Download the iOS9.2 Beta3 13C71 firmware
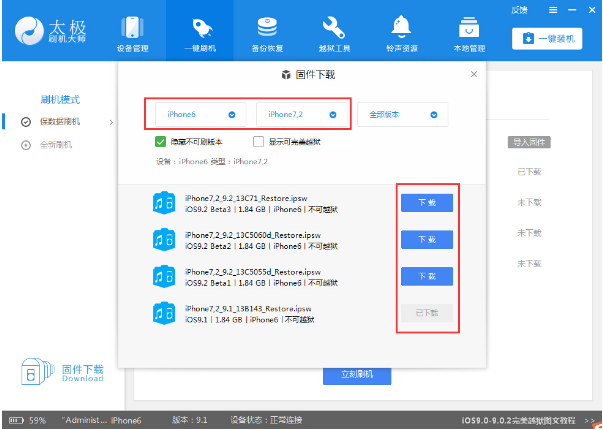603x430 pixels. click(427, 203)
